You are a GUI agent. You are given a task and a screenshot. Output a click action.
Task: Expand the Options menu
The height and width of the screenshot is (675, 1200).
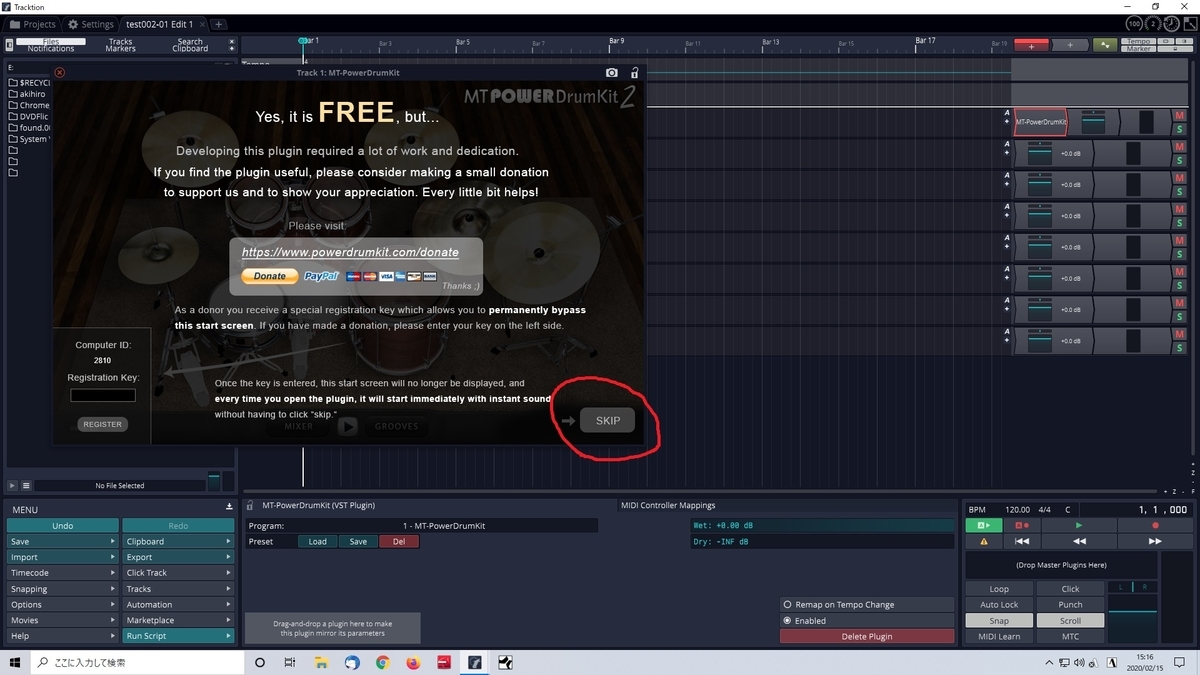(x=62, y=605)
